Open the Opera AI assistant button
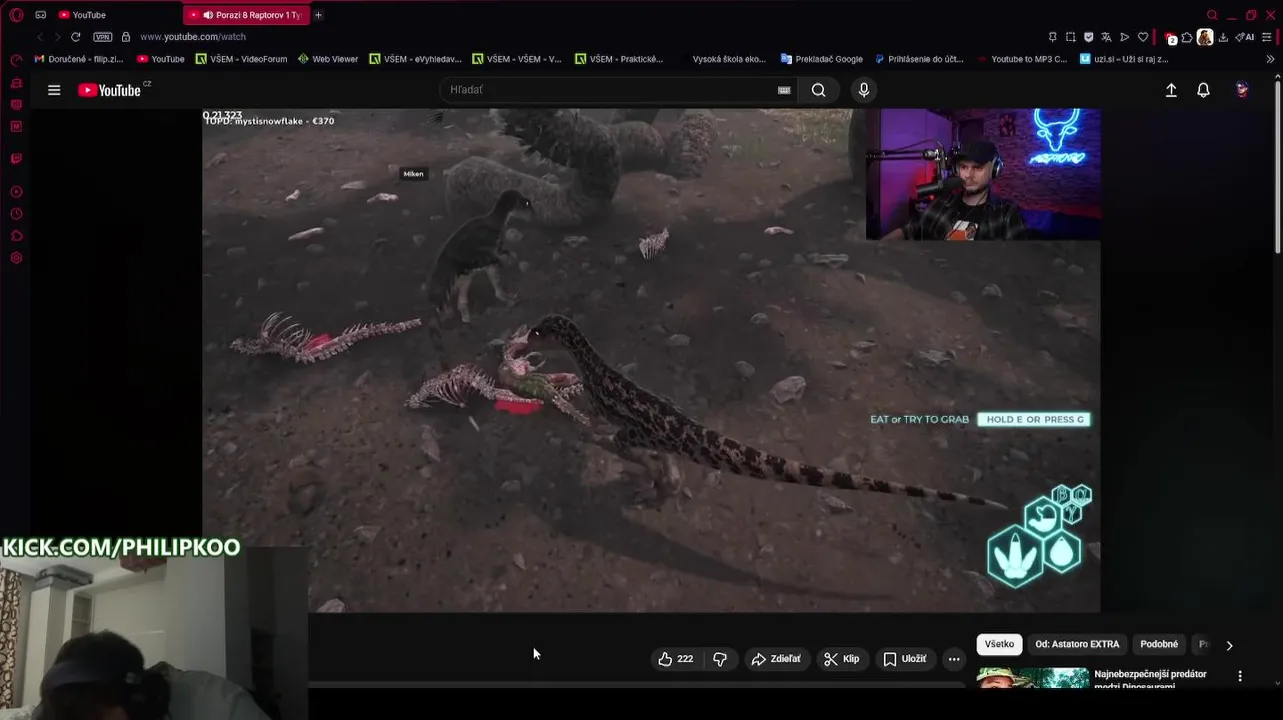This screenshot has width=1283, height=720. (x=1244, y=37)
